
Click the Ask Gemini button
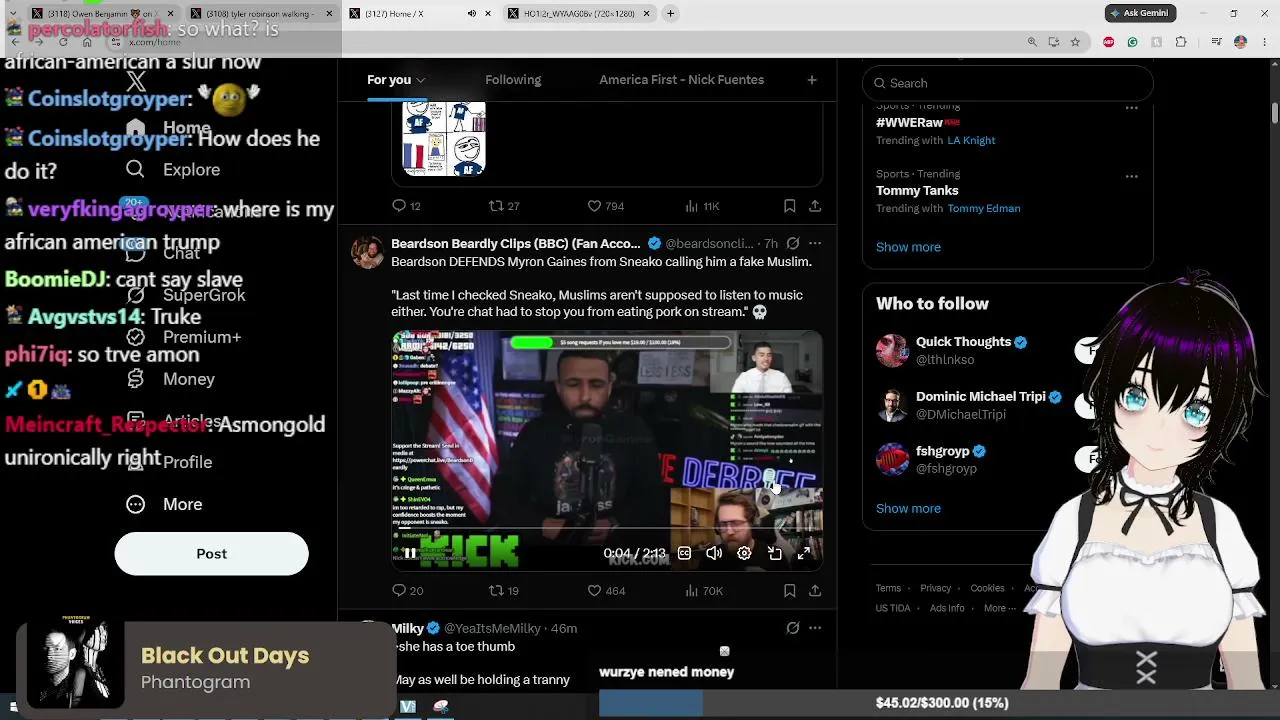pos(1140,13)
